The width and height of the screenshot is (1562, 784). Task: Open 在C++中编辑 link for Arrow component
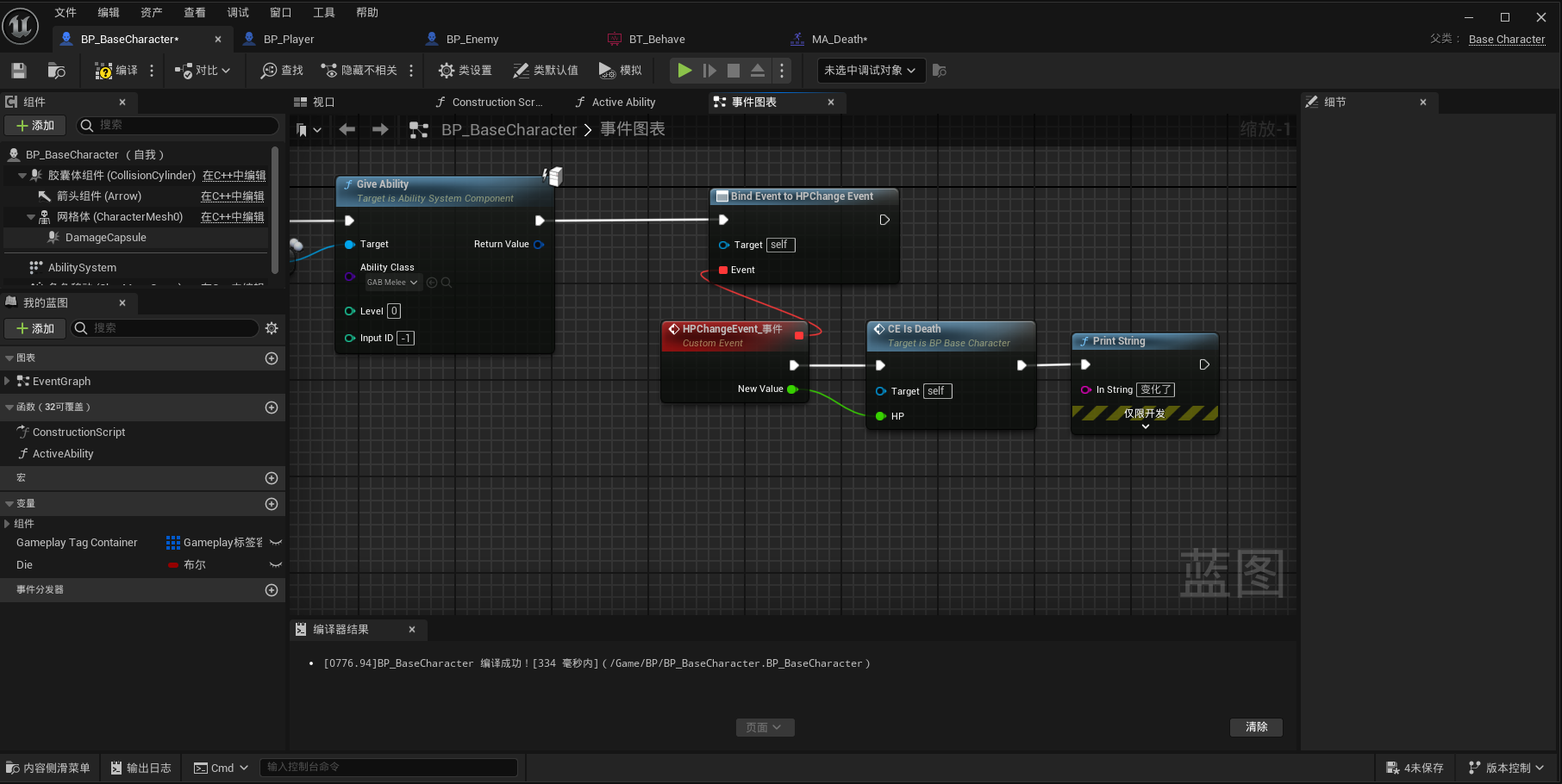[x=233, y=196]
